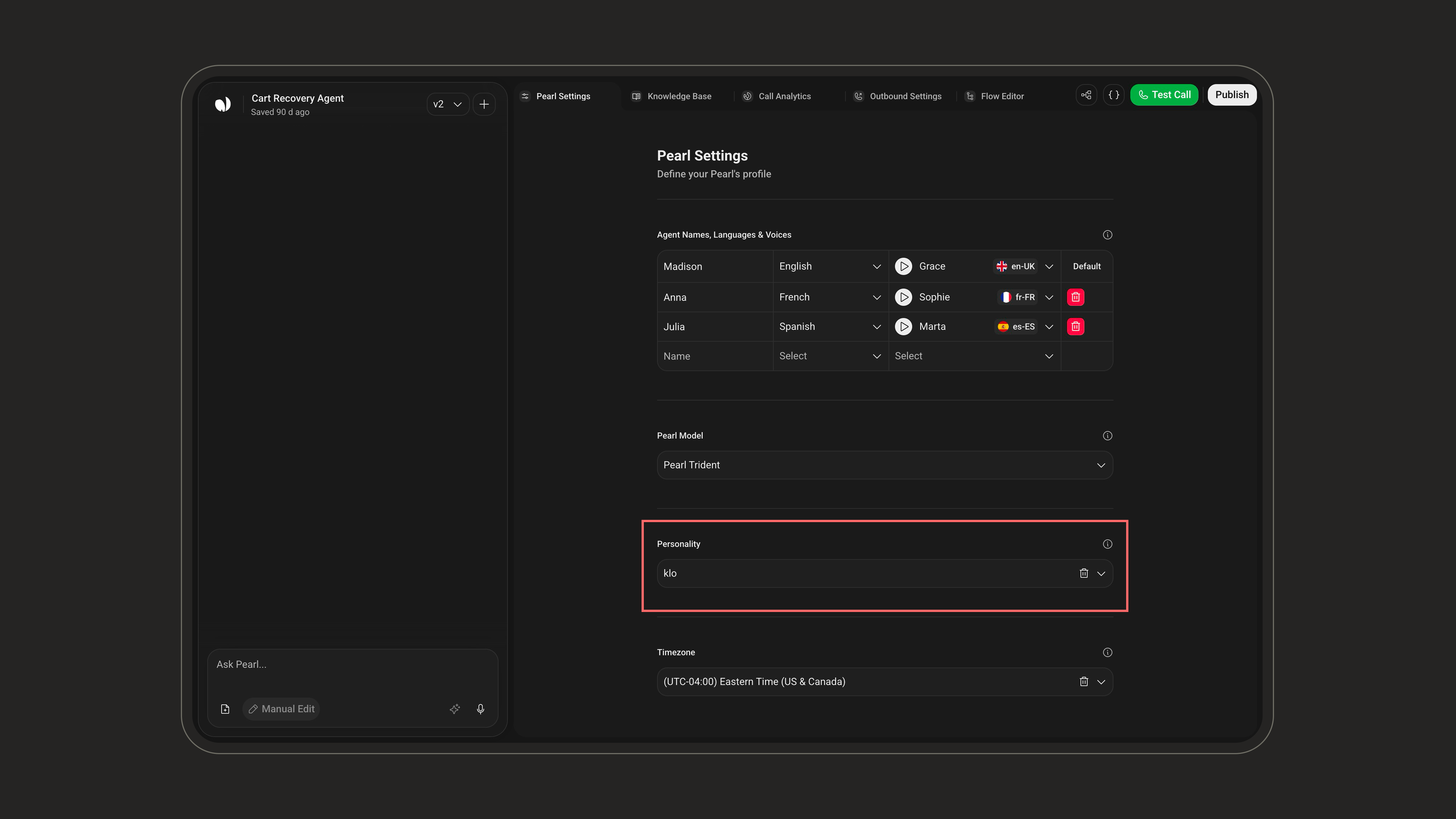Open the v2 version dropdown
Image resolution: width=1456 pixels, height=819 pixels.
pyautogui.click(x=448, y=104)
